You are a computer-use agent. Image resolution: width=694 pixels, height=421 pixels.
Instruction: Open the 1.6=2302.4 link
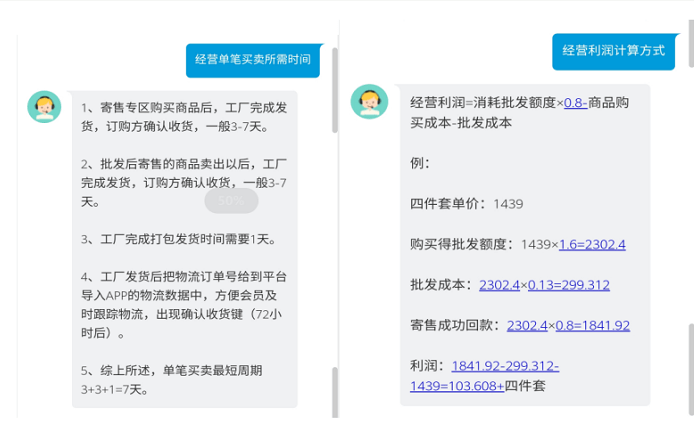(x=592, y=244)
